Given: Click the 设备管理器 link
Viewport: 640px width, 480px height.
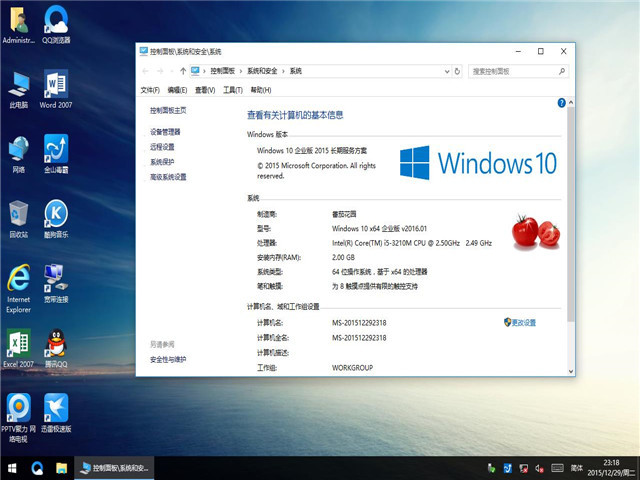Looking at the screenshot, I should tap(165, 132).
